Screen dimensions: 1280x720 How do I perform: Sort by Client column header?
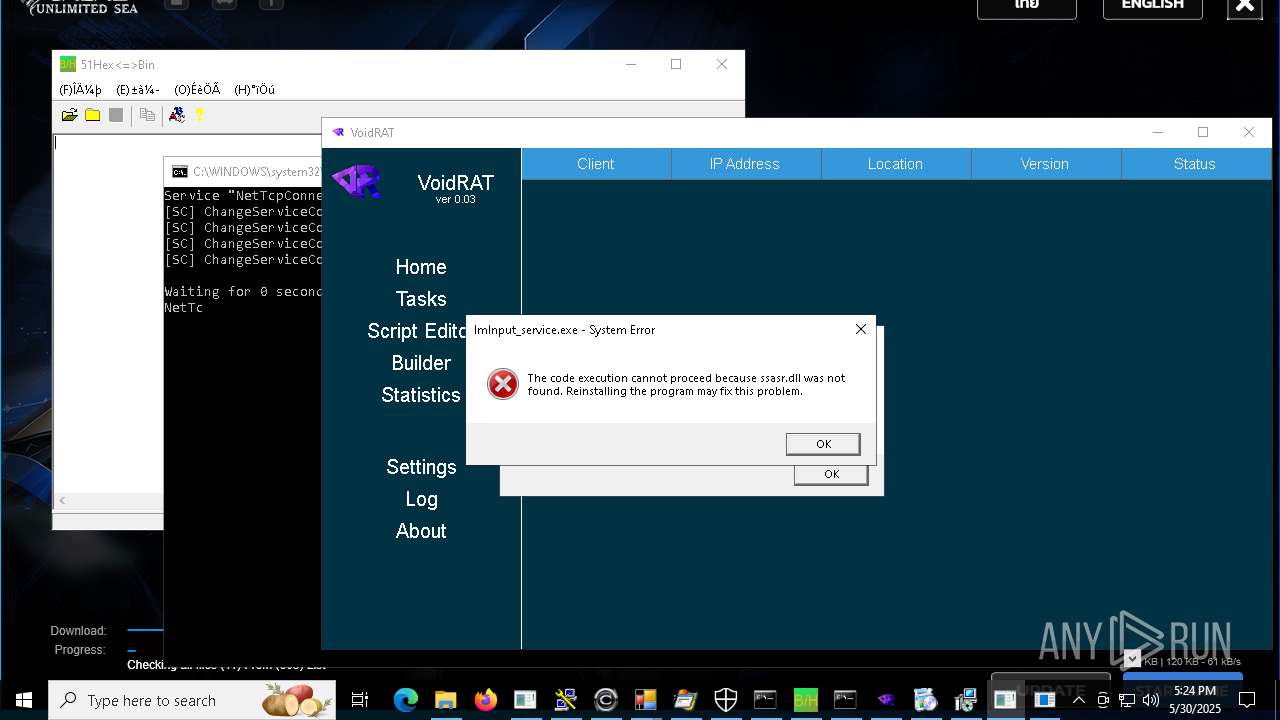click(596, 164)
